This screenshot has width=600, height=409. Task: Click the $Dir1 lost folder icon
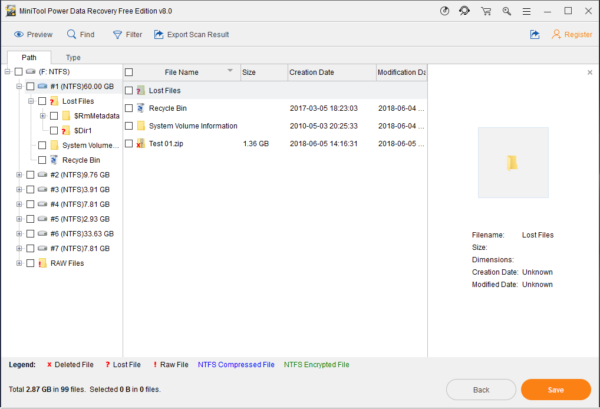pos(66,130)
